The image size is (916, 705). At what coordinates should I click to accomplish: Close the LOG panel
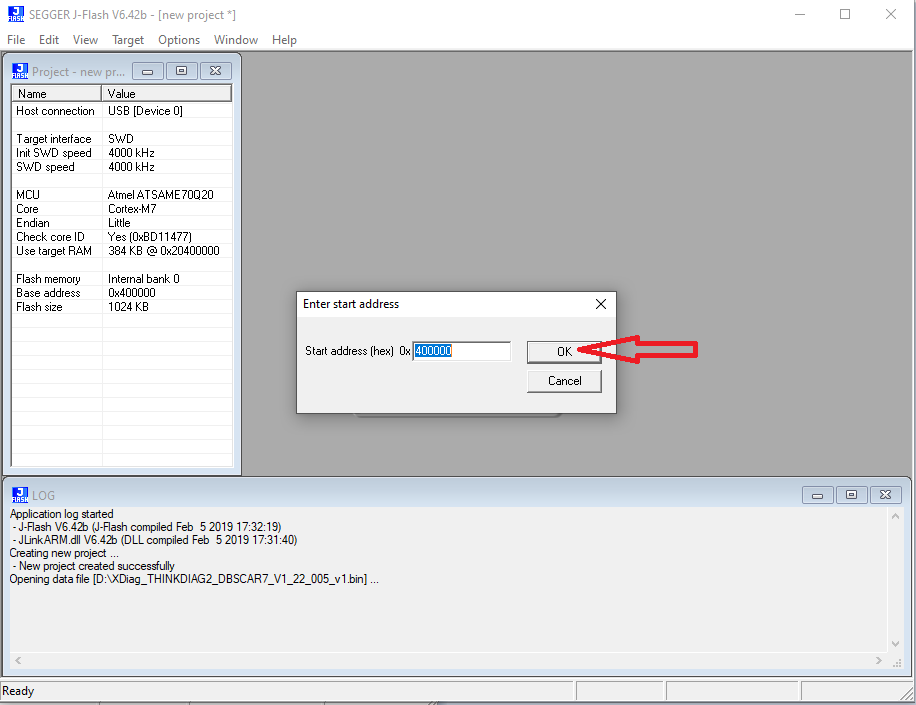click(886, 495)
